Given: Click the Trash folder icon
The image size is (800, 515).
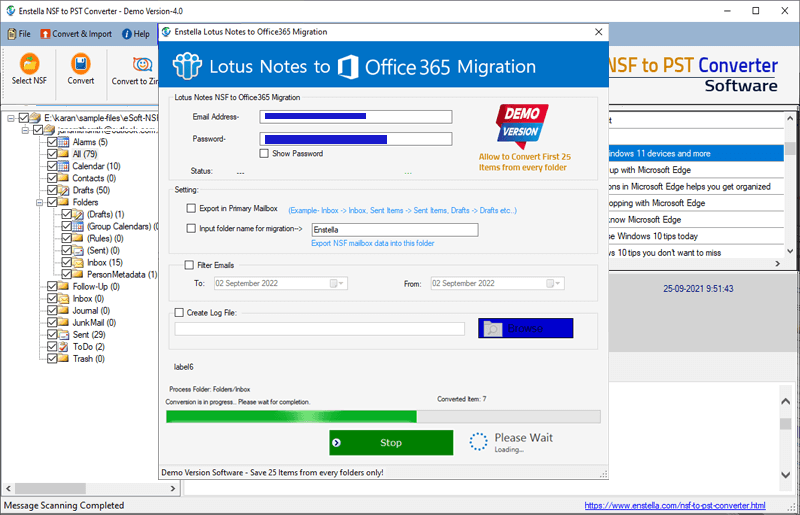Looking at the screenshot, I should 63,358.
